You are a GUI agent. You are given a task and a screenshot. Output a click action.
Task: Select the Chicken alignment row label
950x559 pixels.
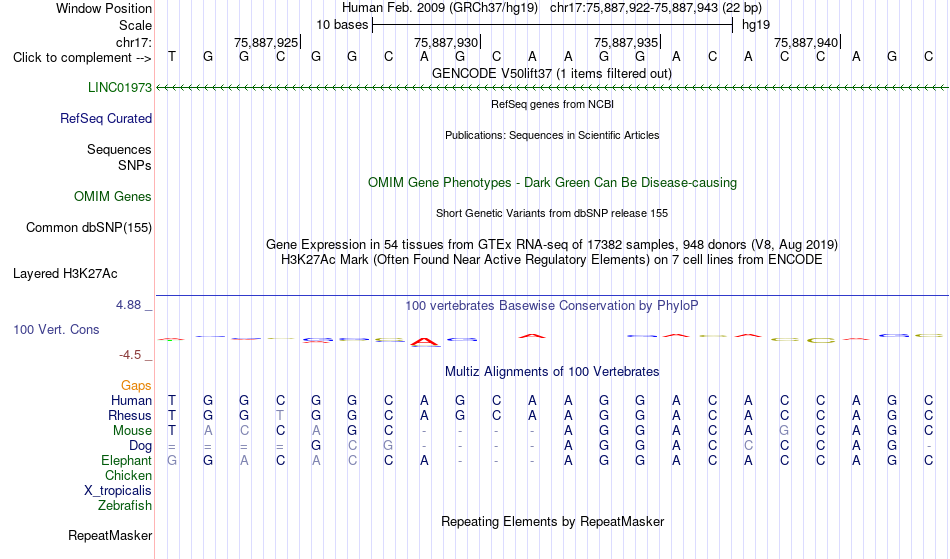click(x=128, y=475)
